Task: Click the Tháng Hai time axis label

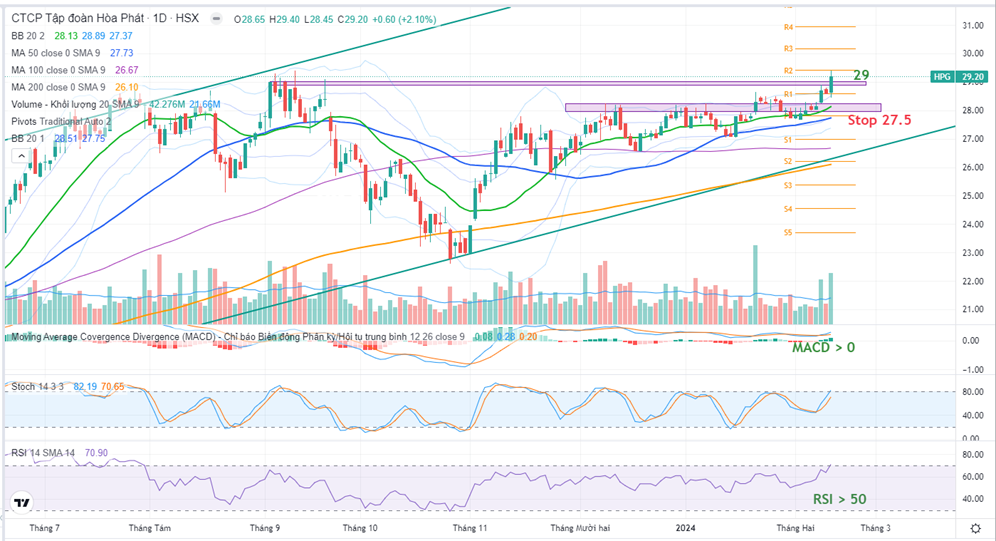Action: point(795,528)
